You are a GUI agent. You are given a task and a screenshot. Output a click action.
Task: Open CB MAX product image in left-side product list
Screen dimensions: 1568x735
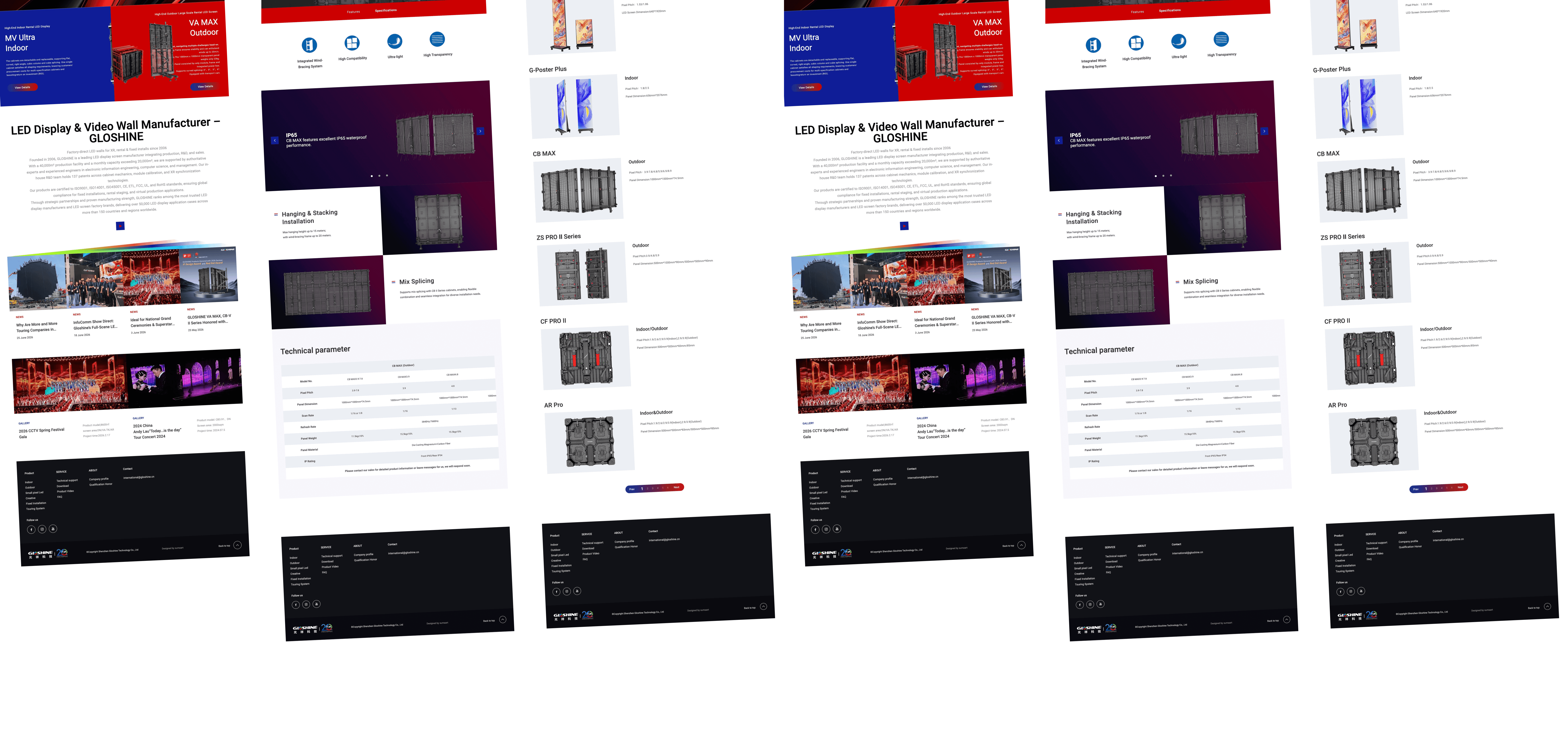(579, 190)
